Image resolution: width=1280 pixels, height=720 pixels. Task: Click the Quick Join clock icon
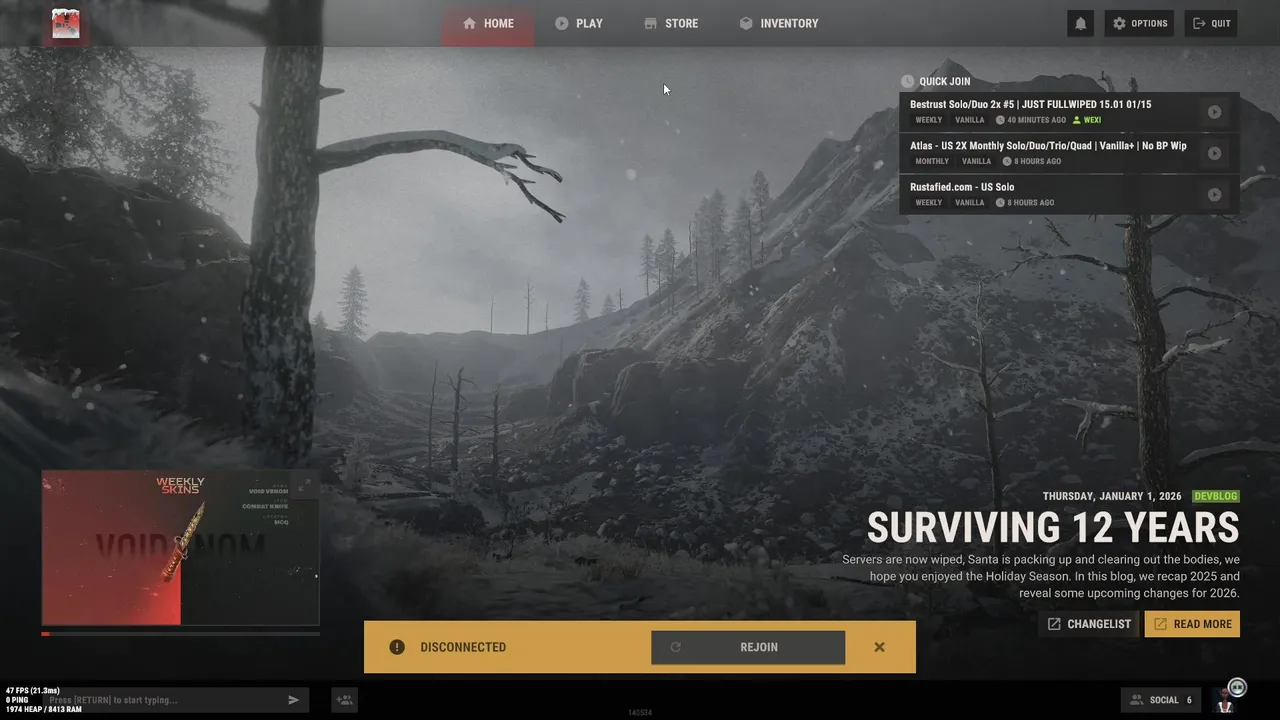click(907, 81)
